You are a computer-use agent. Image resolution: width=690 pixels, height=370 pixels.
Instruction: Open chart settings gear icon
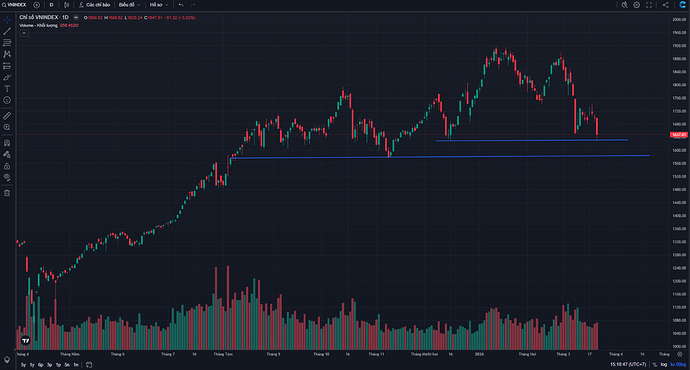(x=636, y=5)
